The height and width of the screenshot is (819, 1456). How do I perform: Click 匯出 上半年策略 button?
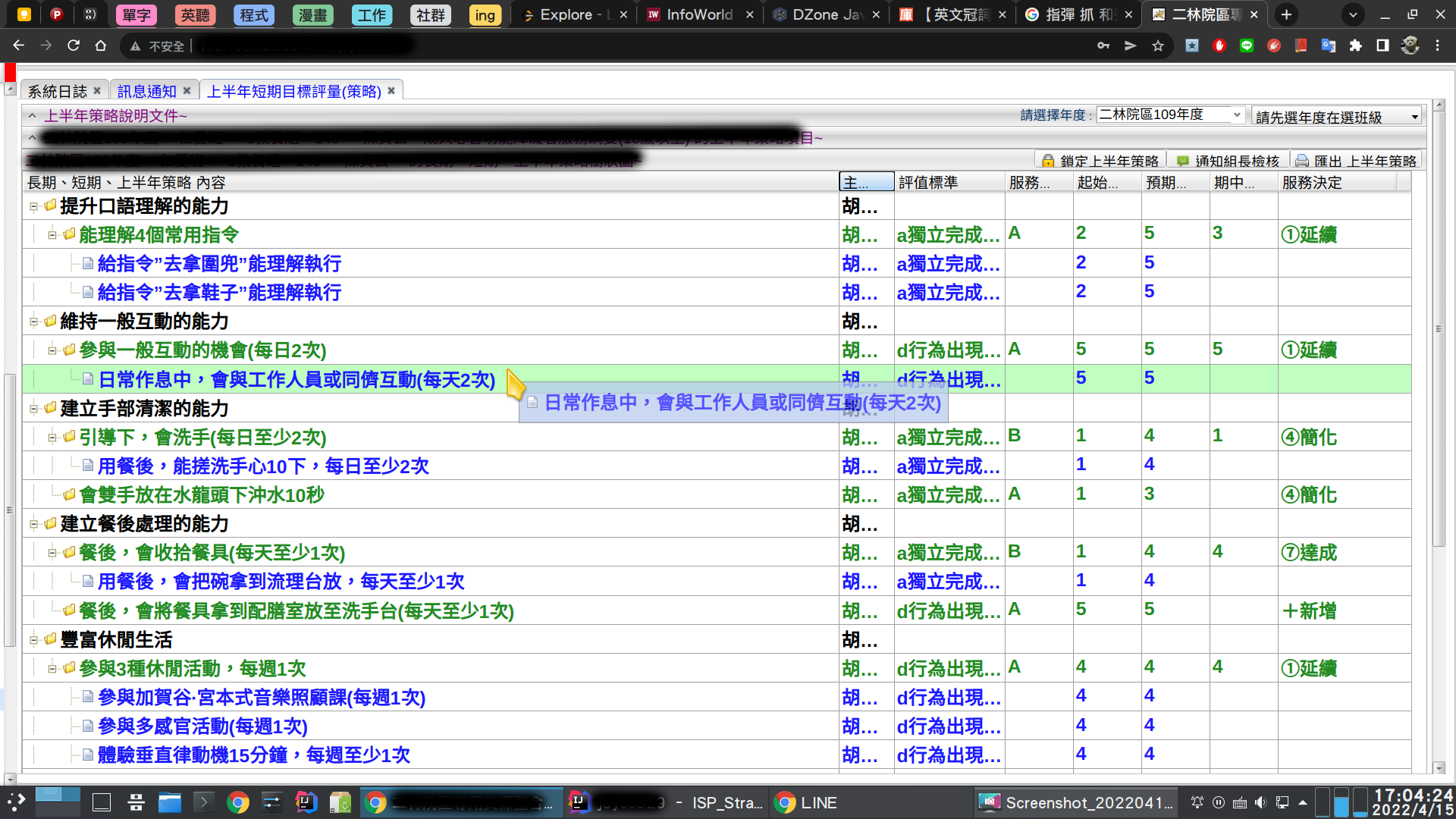1355,161
